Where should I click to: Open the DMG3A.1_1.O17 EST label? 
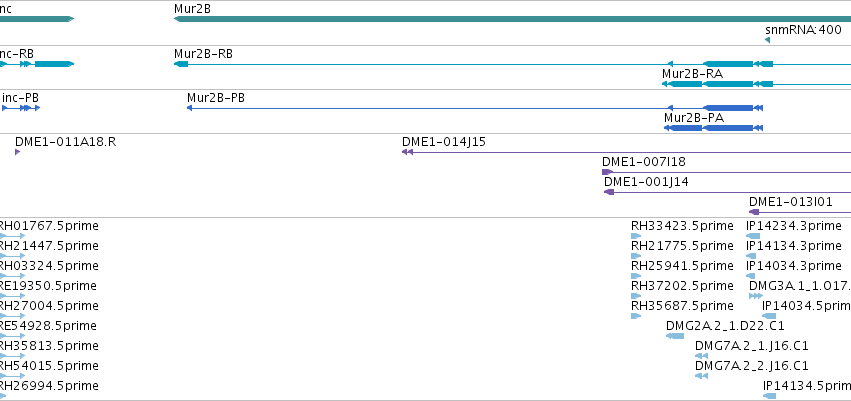(x=800, y=285)
